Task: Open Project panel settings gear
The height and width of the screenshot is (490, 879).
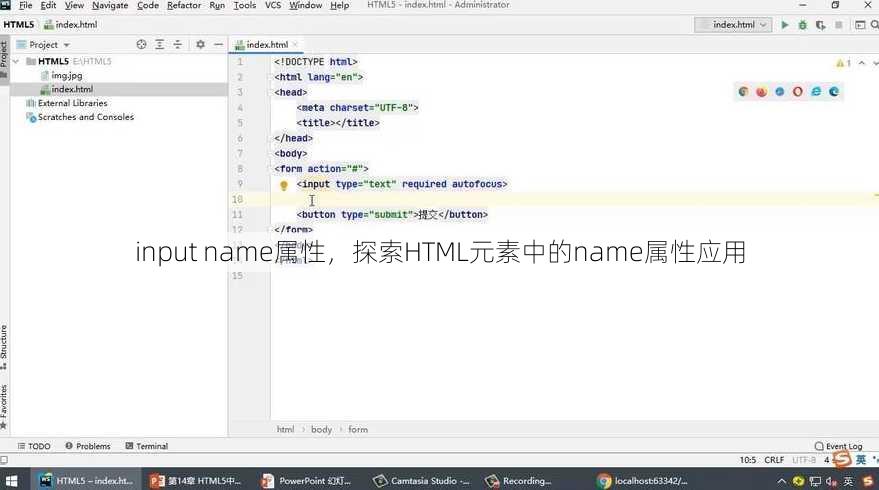Action: pyautogui.click(x=200, y=44)
